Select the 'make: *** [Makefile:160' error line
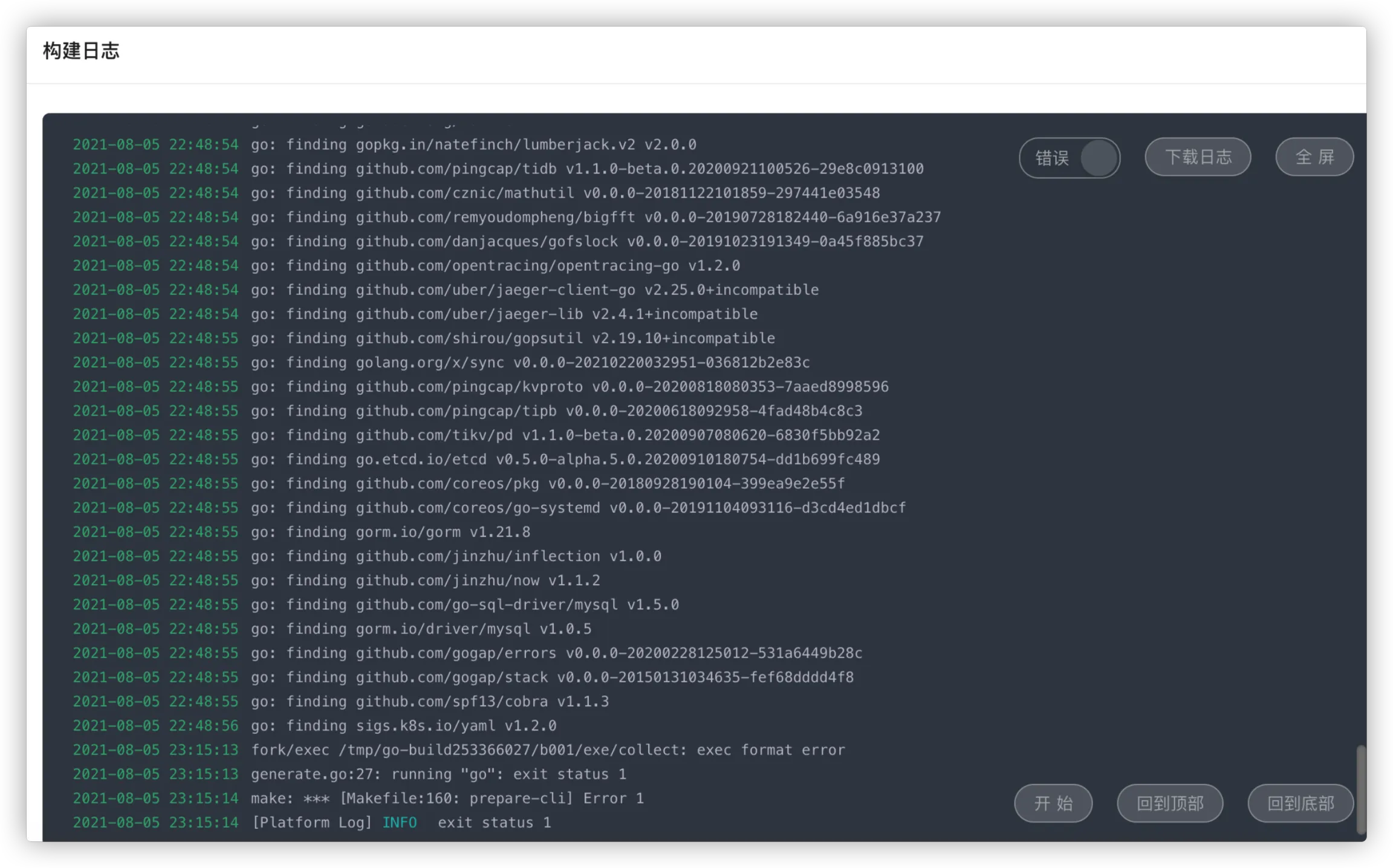1393x868 pixels. [447, 798]
